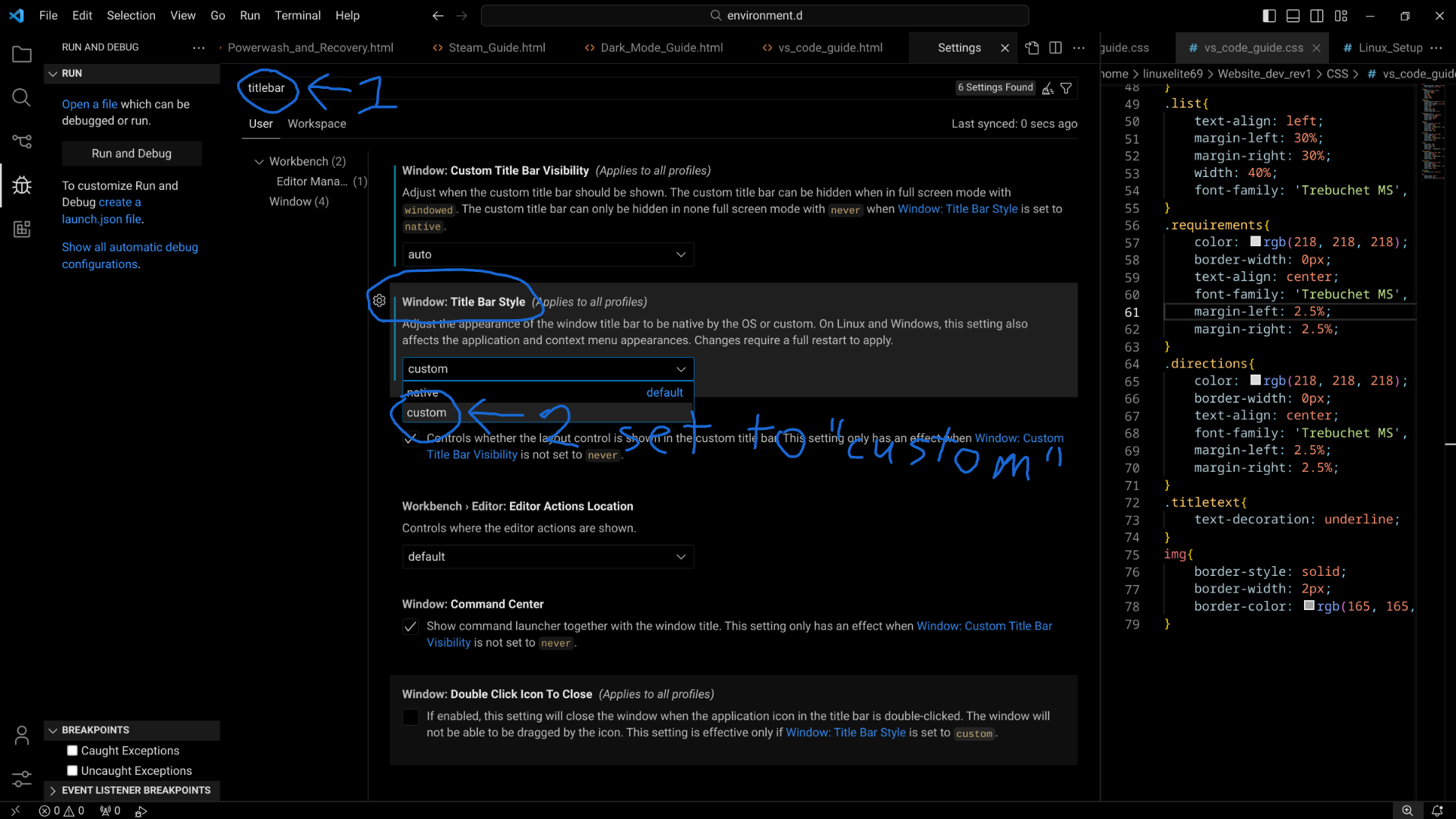
Task: Open the settings filter funnel
Action: 1066,89
